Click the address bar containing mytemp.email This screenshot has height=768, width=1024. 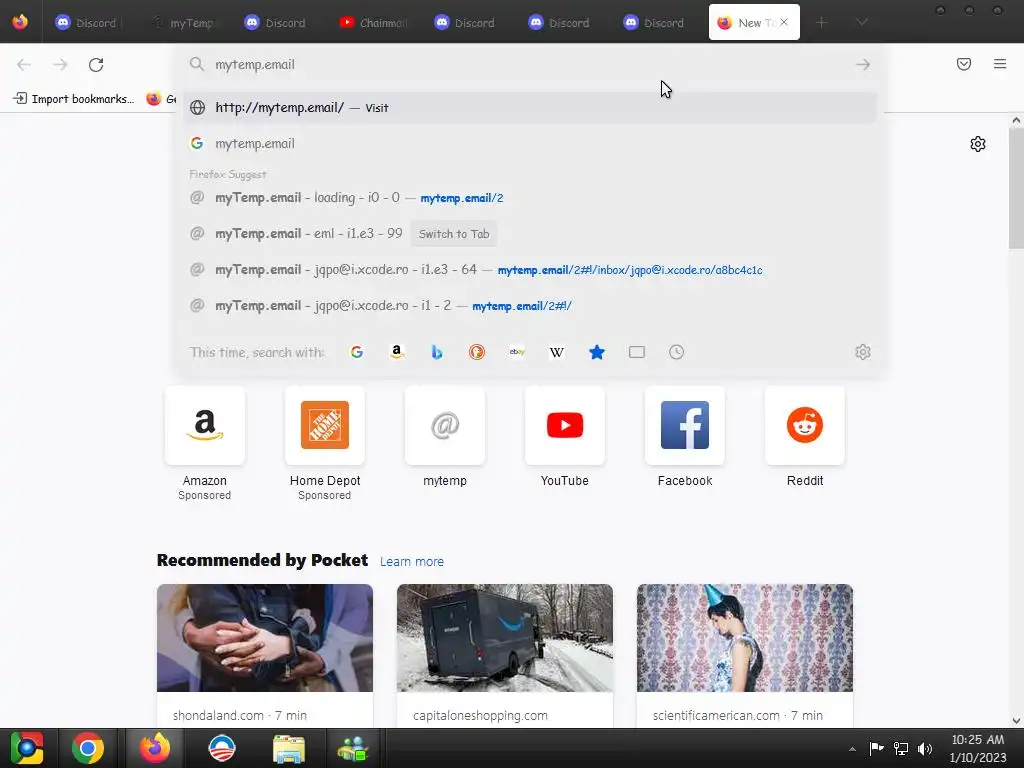530,64
